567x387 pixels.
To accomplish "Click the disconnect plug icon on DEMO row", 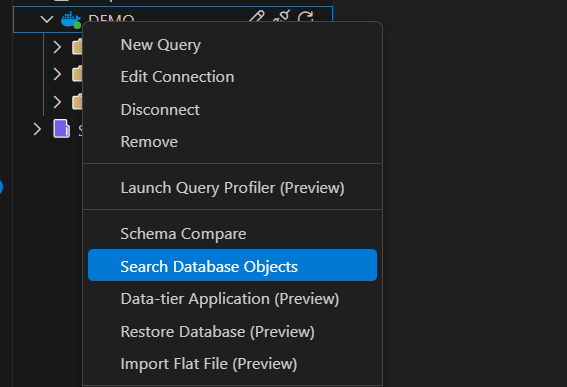I will 281,16.
